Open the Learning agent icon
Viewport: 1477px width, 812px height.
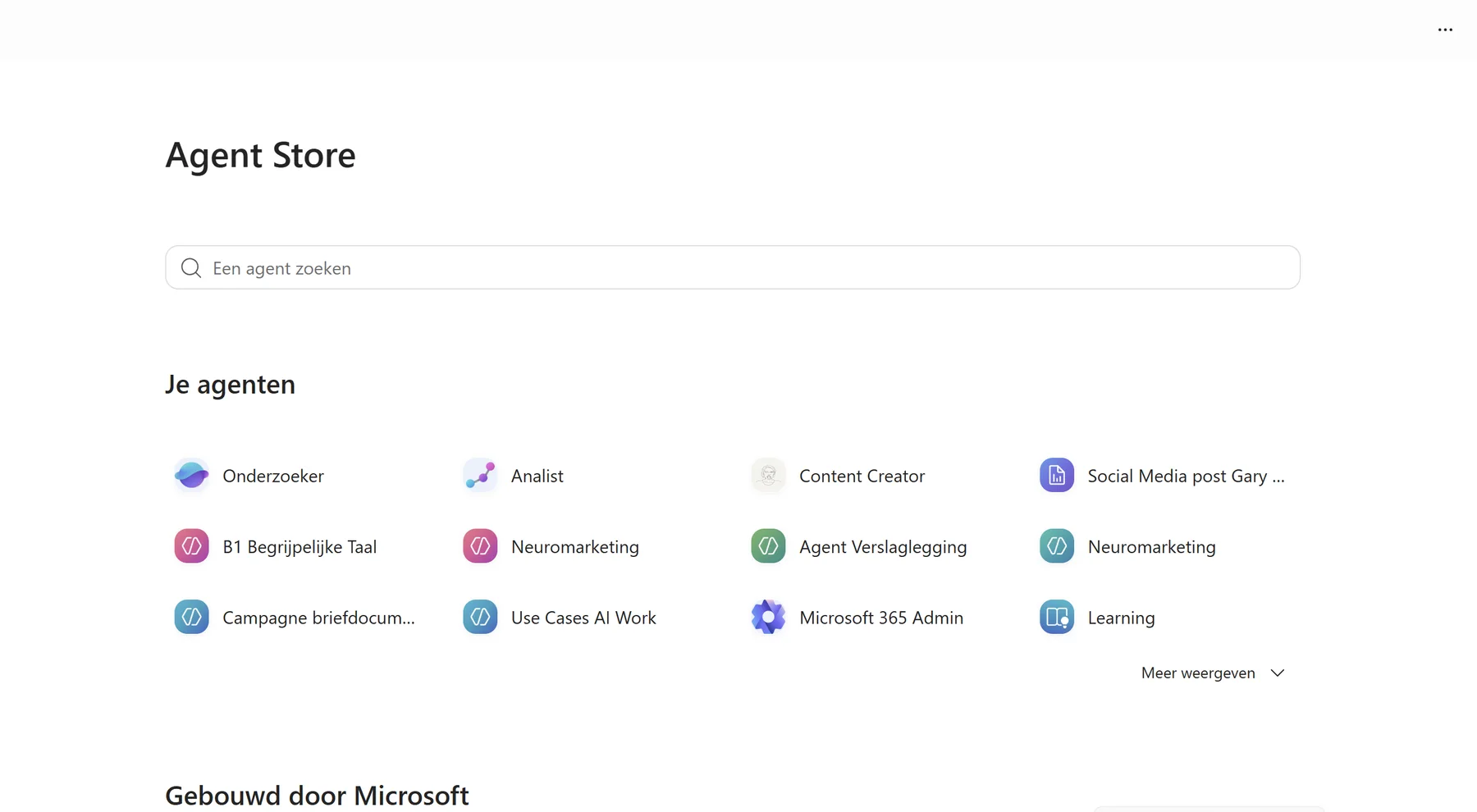1057,618
